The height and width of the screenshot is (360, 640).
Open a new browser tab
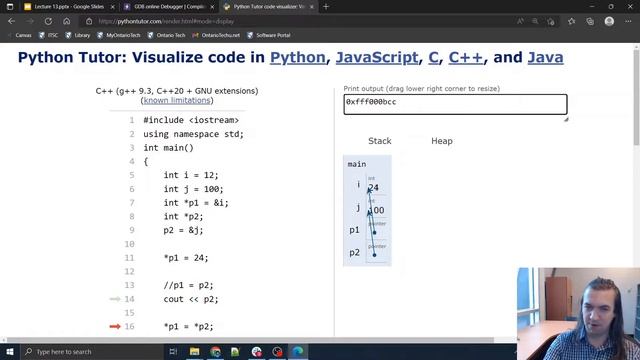(x=326, y=7)
